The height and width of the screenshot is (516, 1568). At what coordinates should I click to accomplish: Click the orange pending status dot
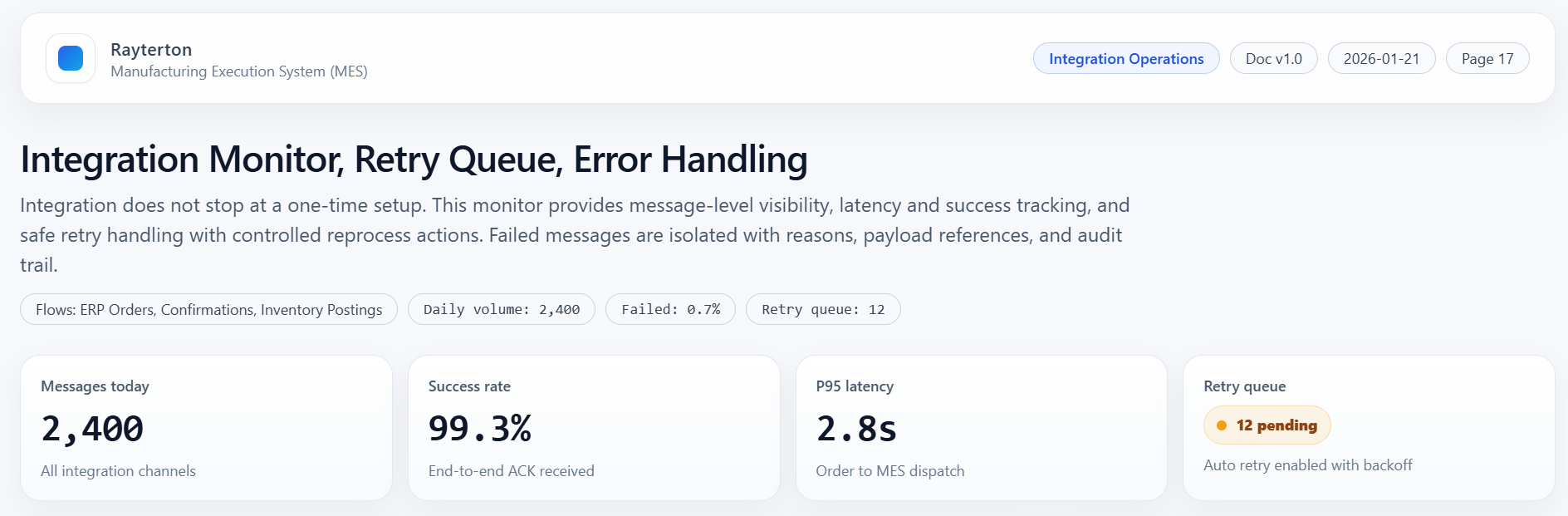[1222, 425]
